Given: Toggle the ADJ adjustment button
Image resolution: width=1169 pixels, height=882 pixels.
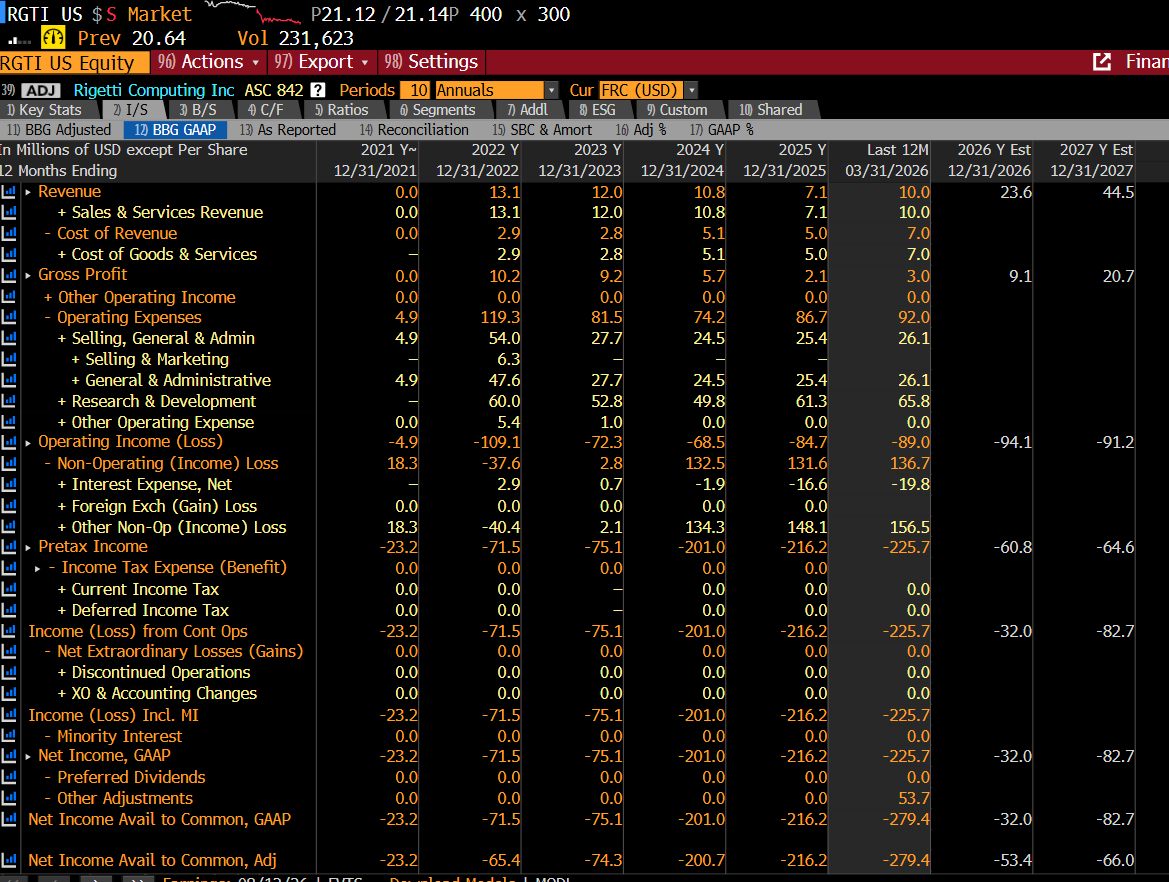Looking at the screenshot, I should click(41, 90).
